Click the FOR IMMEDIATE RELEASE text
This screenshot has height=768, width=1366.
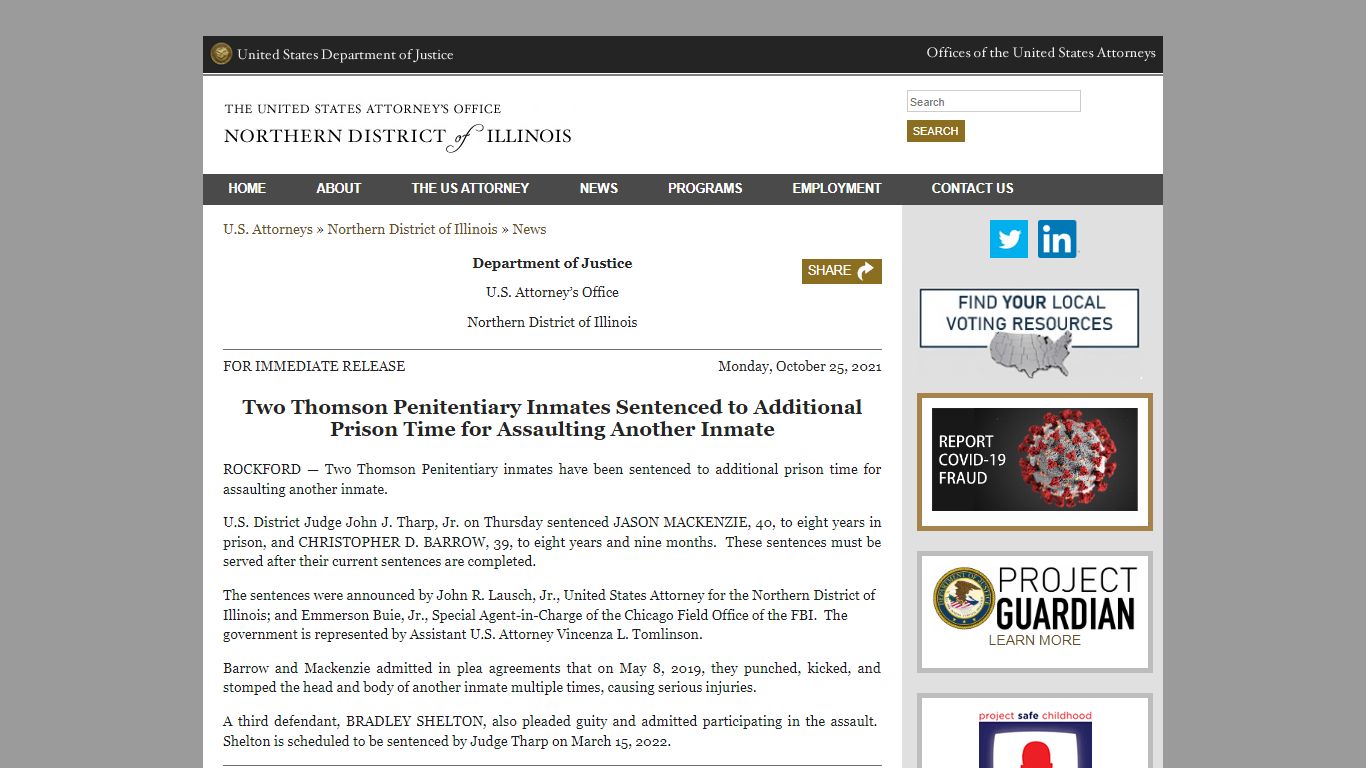coord(314,366)
